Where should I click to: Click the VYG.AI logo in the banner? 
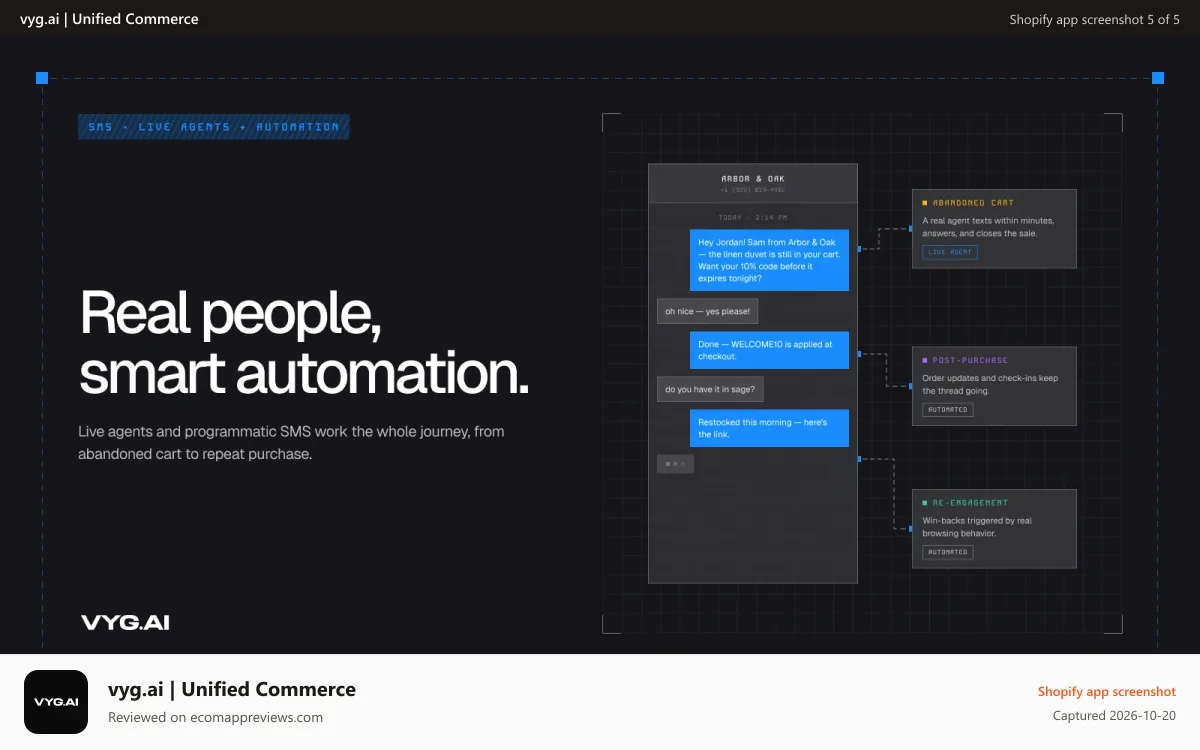(x=125, y=622)
